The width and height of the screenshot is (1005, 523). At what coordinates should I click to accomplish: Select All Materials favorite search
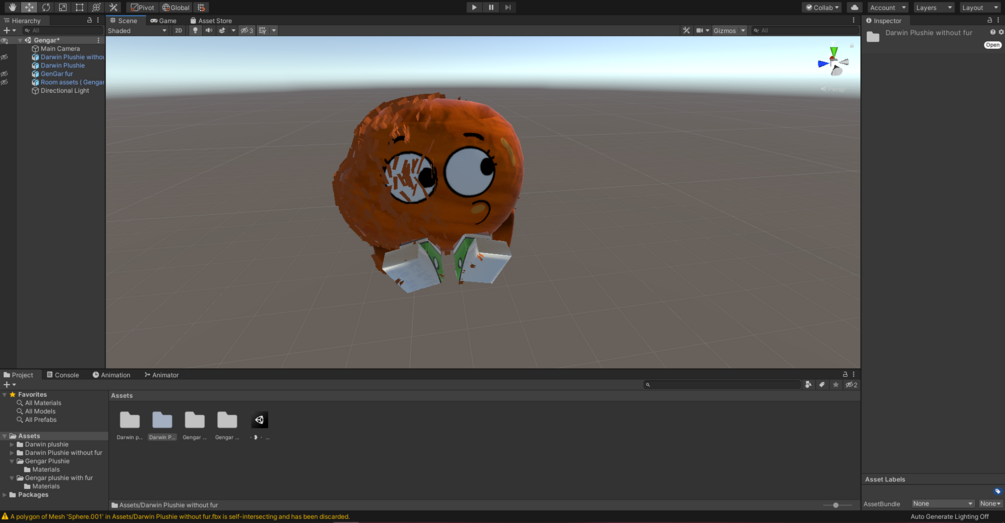[x=43, y=403]
